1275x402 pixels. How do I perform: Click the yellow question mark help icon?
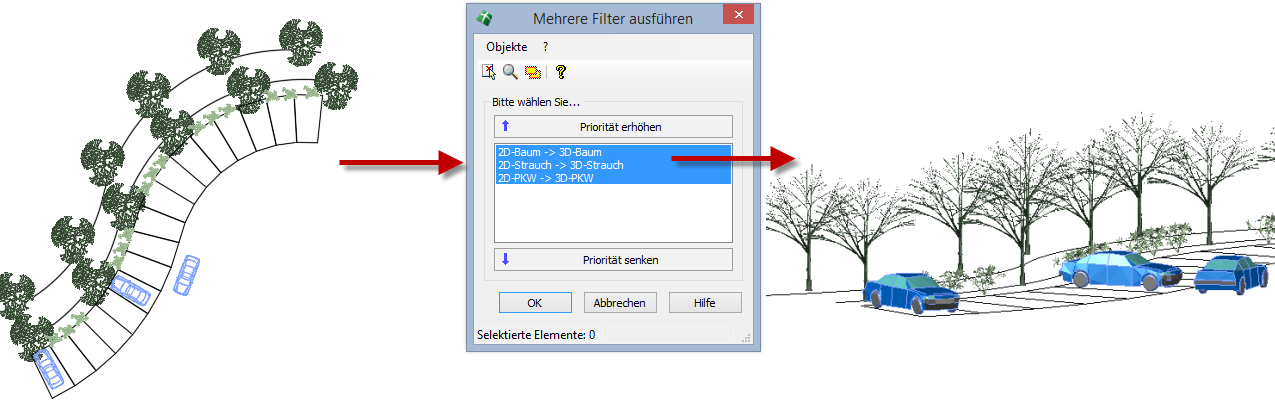coord(560,72)
